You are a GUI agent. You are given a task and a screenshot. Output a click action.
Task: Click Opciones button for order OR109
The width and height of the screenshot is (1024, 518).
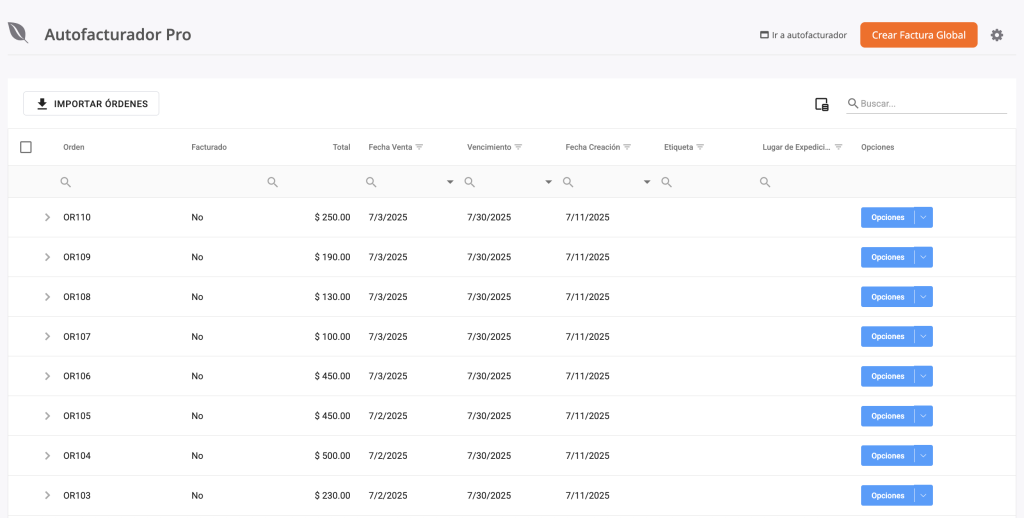point(888,257)
